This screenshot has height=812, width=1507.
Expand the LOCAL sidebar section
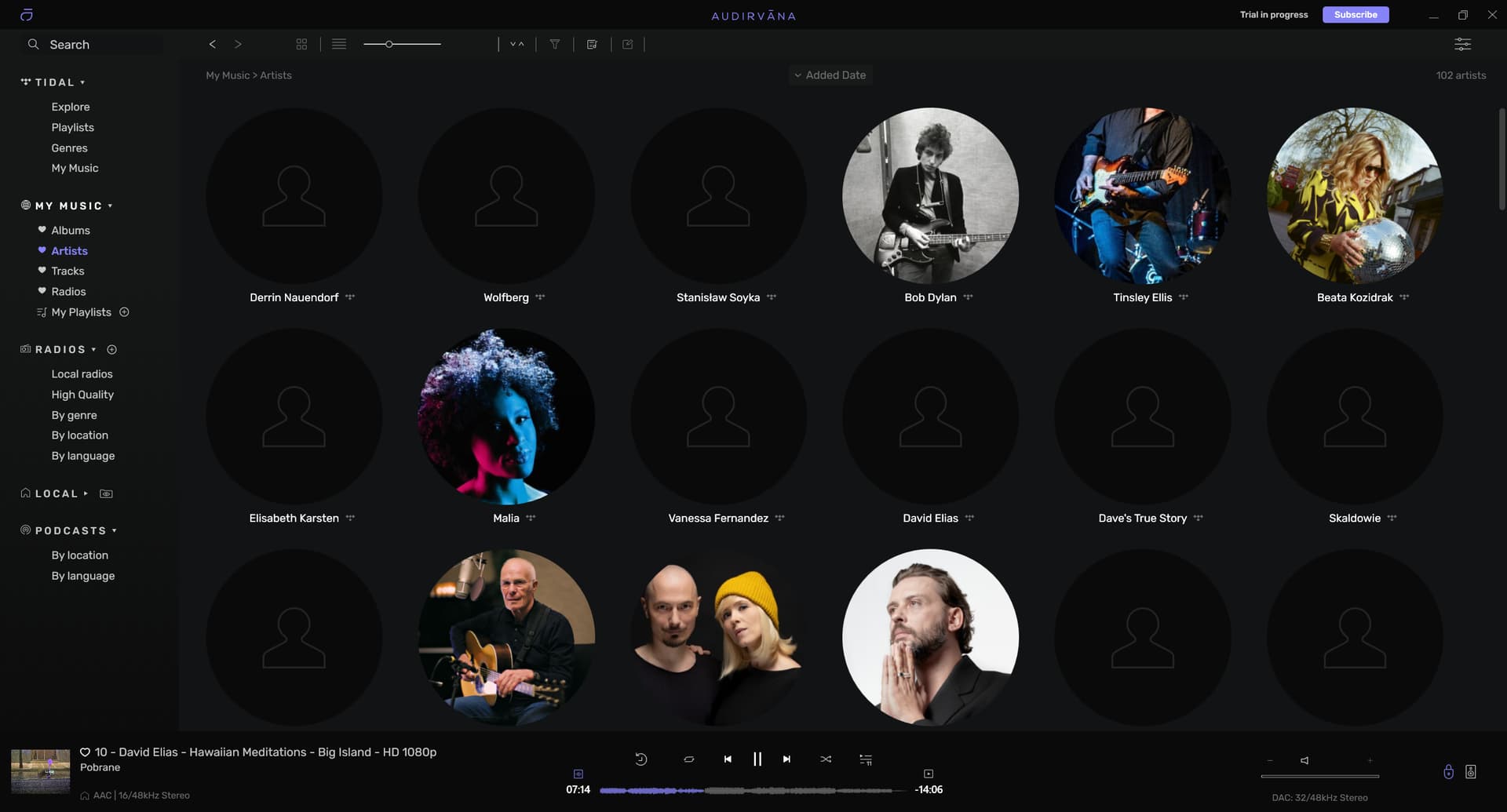pyautogui.click(x=86, y=493)
